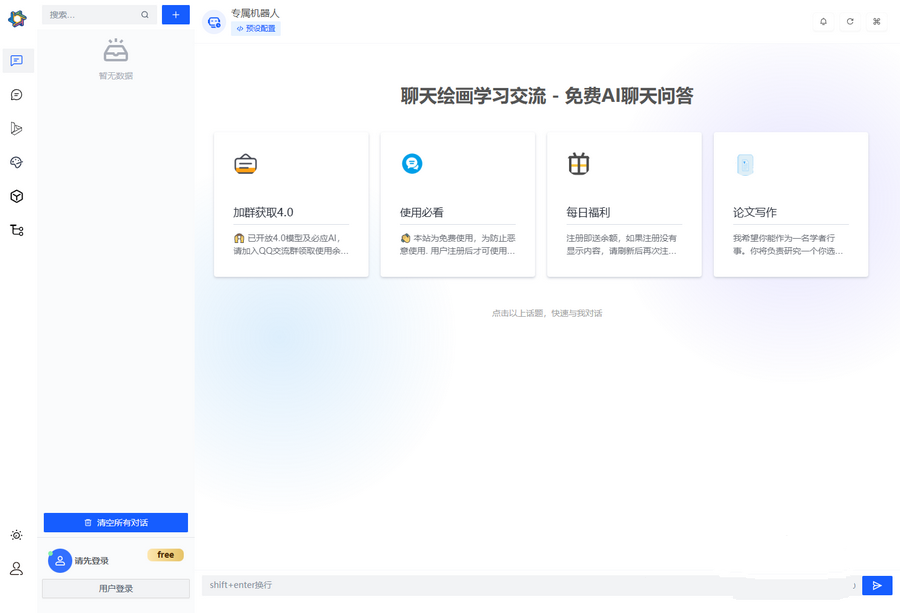Click the 清空所有对话 clear conversations button

[114, 522]
